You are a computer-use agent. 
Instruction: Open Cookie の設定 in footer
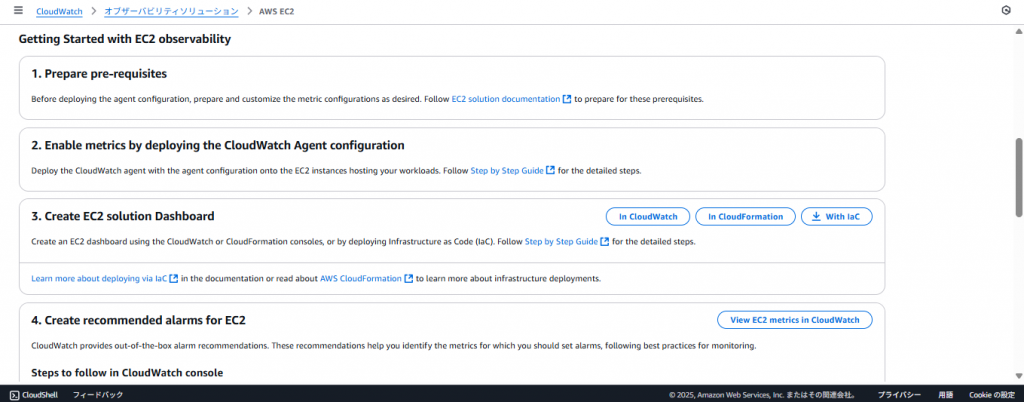992,395
